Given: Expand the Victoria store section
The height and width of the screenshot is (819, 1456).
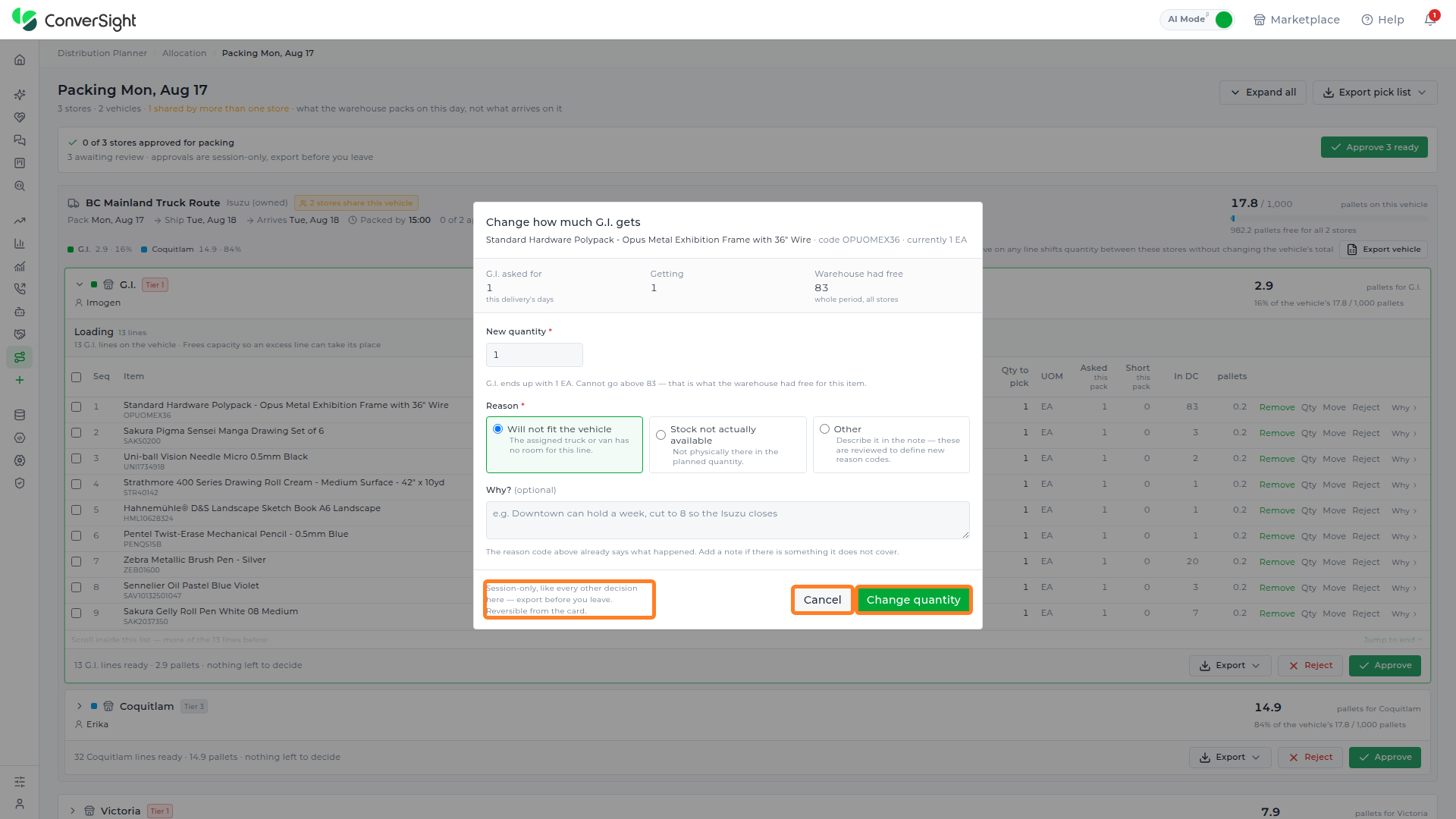Looking at the screenshot, I should pos(73,811).
